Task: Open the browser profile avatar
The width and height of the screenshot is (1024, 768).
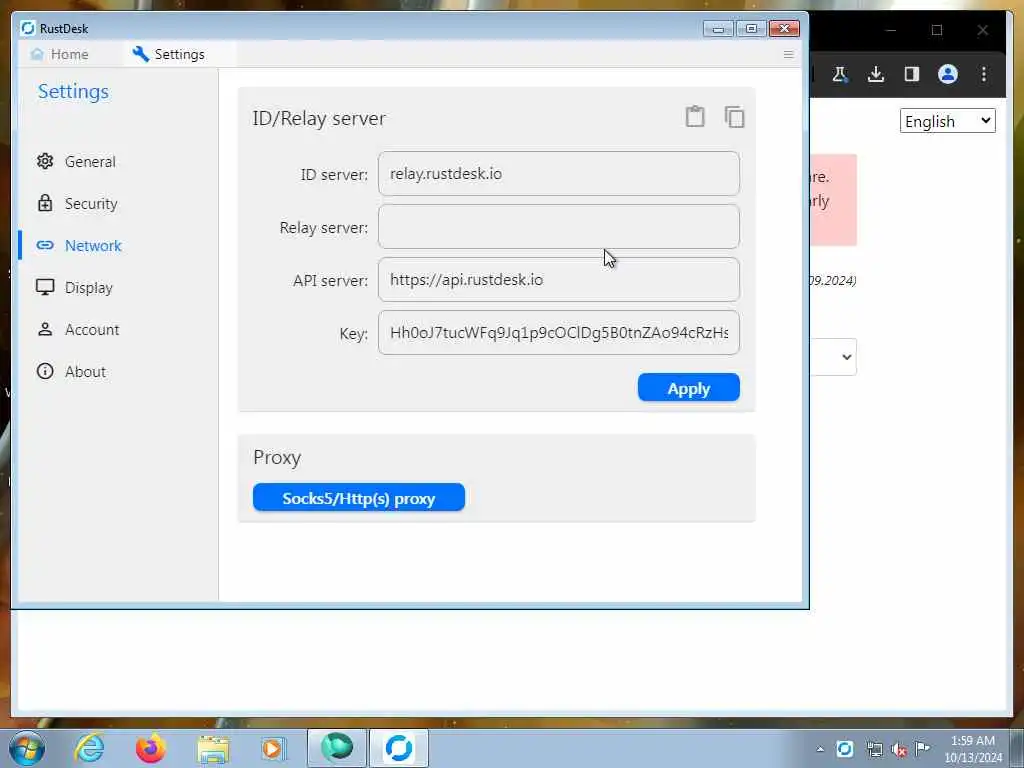Action: click(x=948, y=74)
